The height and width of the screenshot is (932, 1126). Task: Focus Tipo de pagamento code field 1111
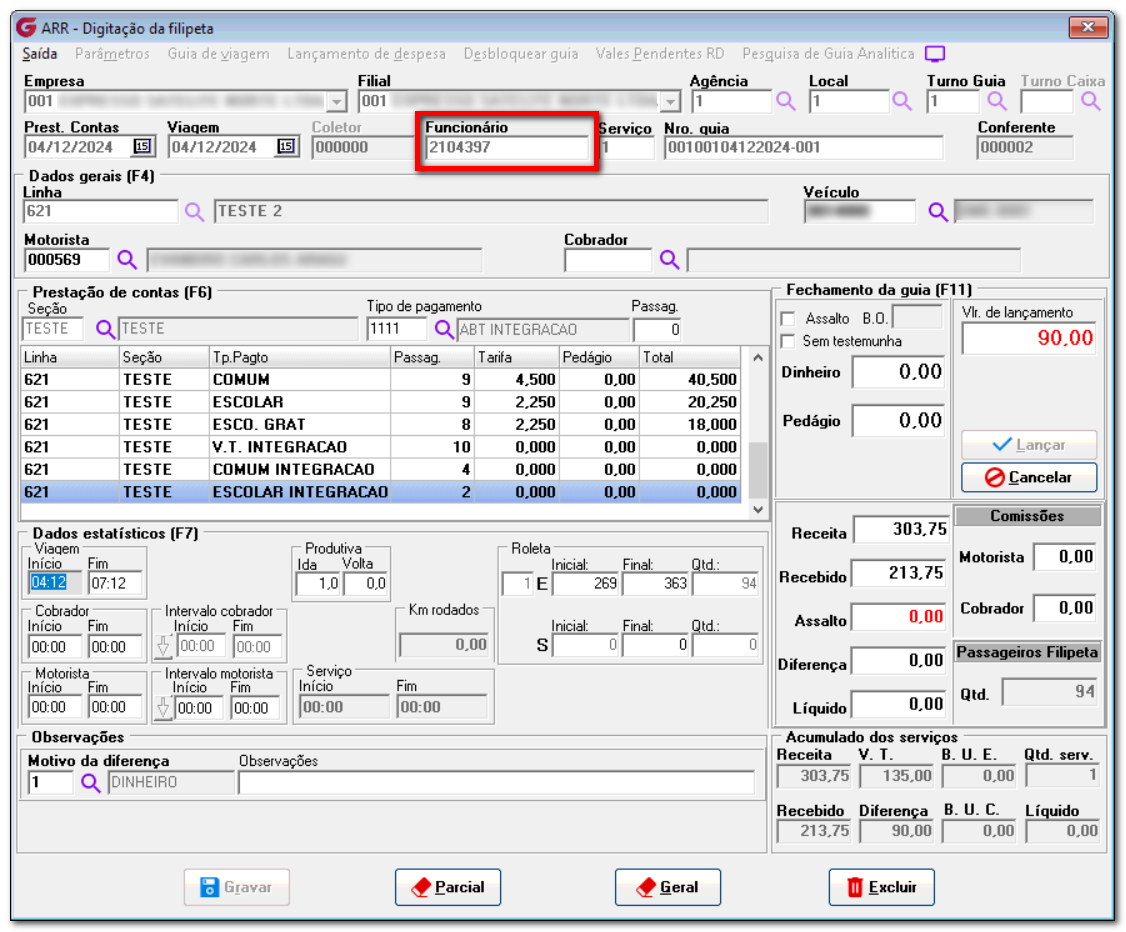click(x=396, y=330)
